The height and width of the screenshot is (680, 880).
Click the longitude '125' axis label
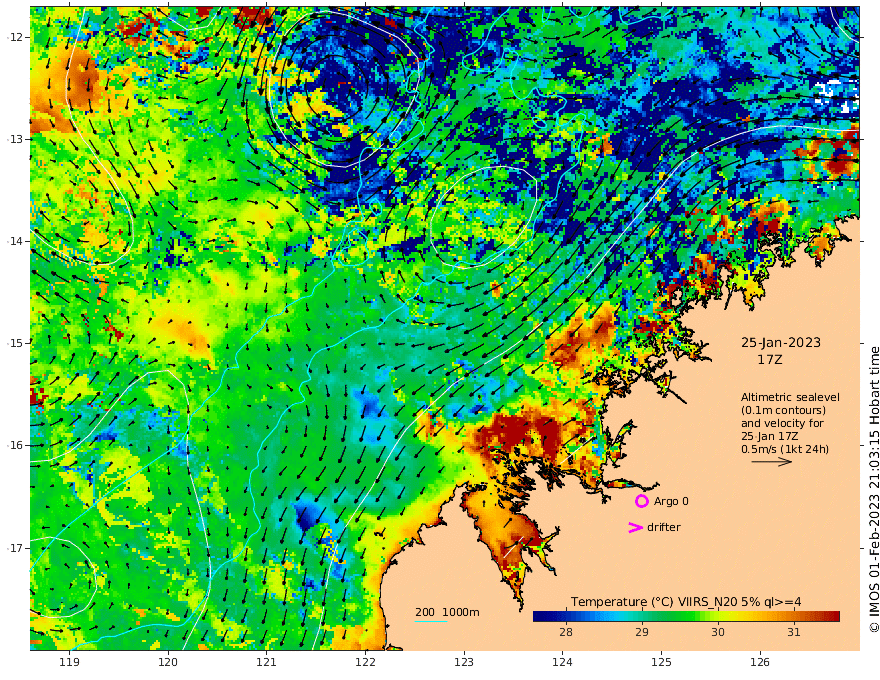[x=661, y=663]
